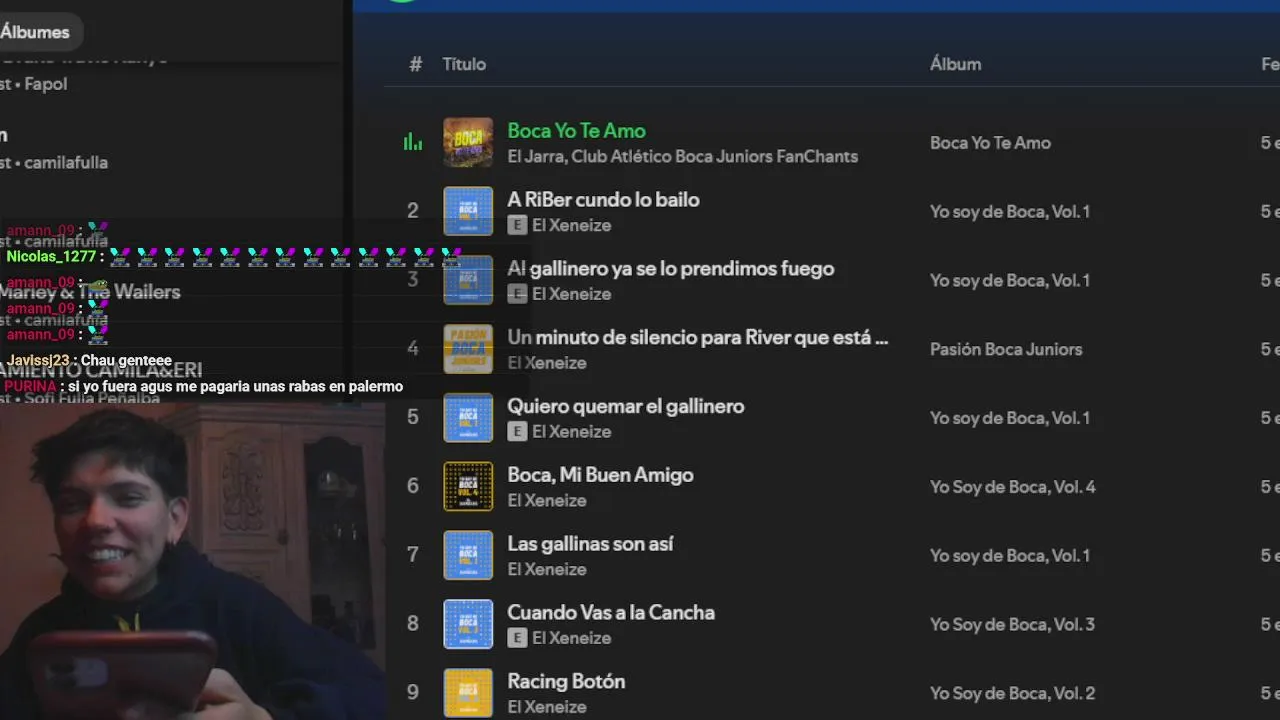Click the Título column header
The width and height of the screenshot is (1280, 720).
[464, 64]
